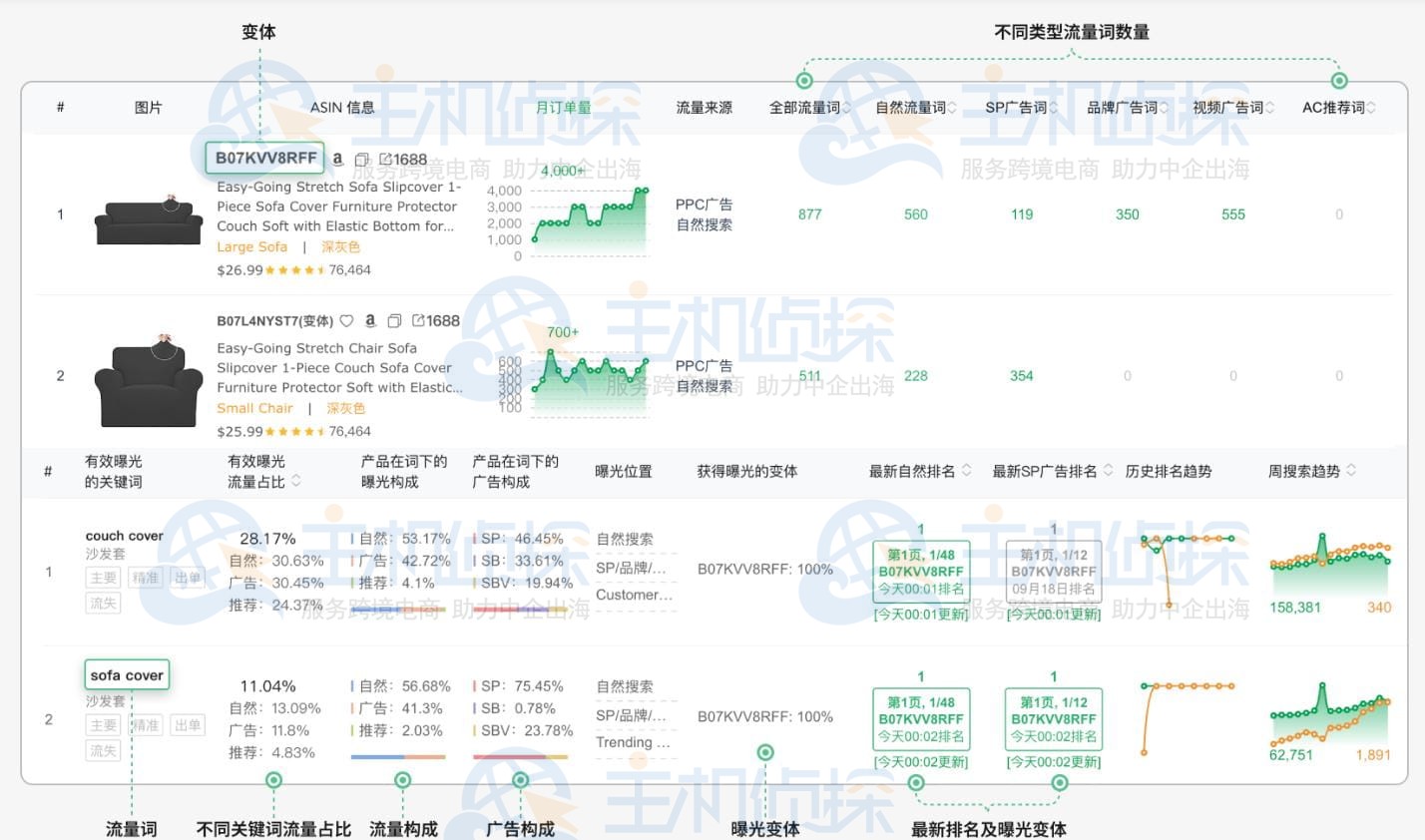Open the 第1页, 1/48 natural rank detail
The image size is (1425, 840).
point(919,572)
